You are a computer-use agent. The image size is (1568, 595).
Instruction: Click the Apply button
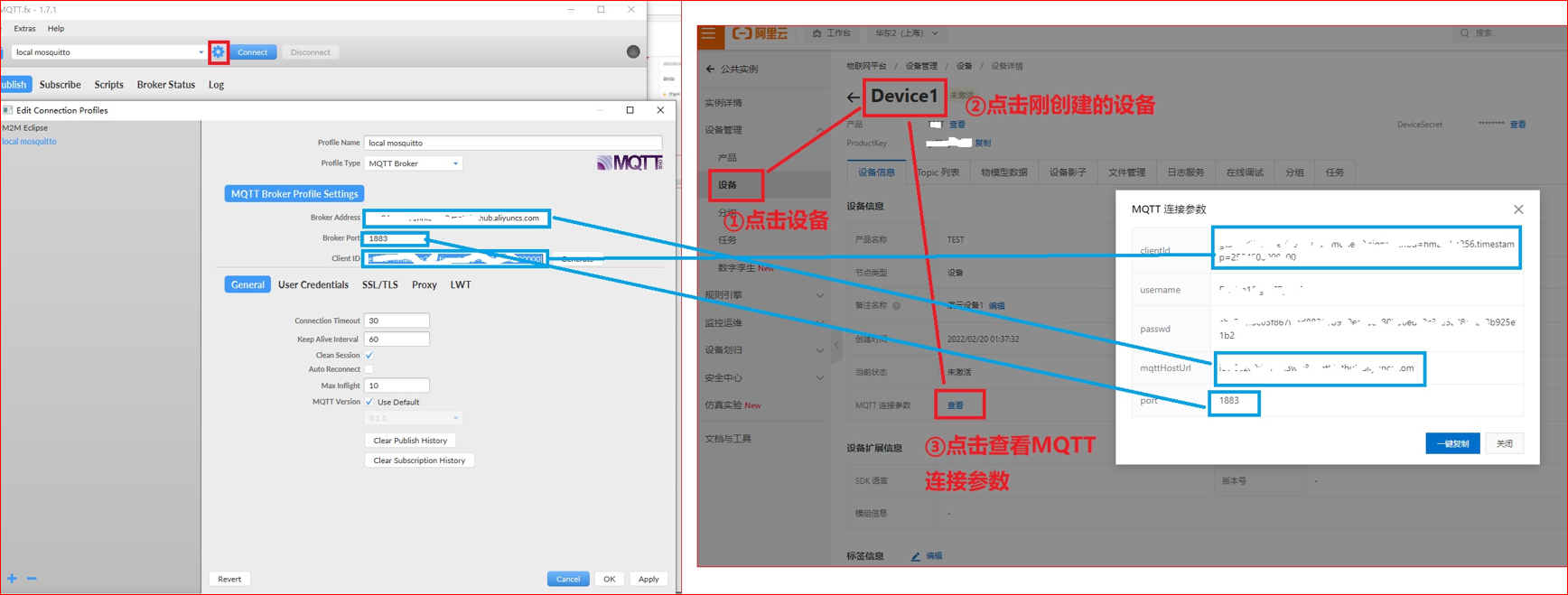tap(649, 579)
